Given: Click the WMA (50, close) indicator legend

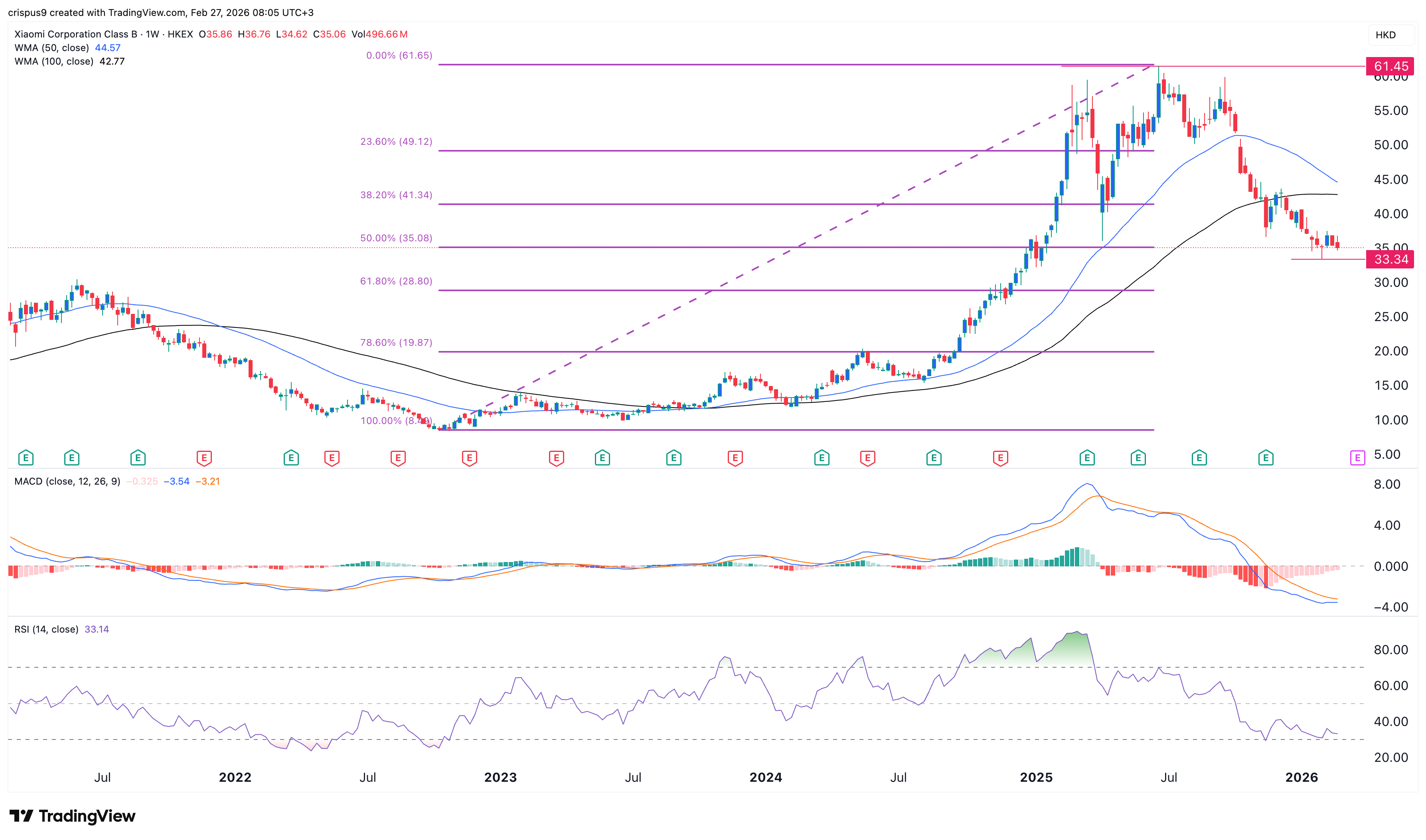Looking at the screenshot, I should pos(52,48).
